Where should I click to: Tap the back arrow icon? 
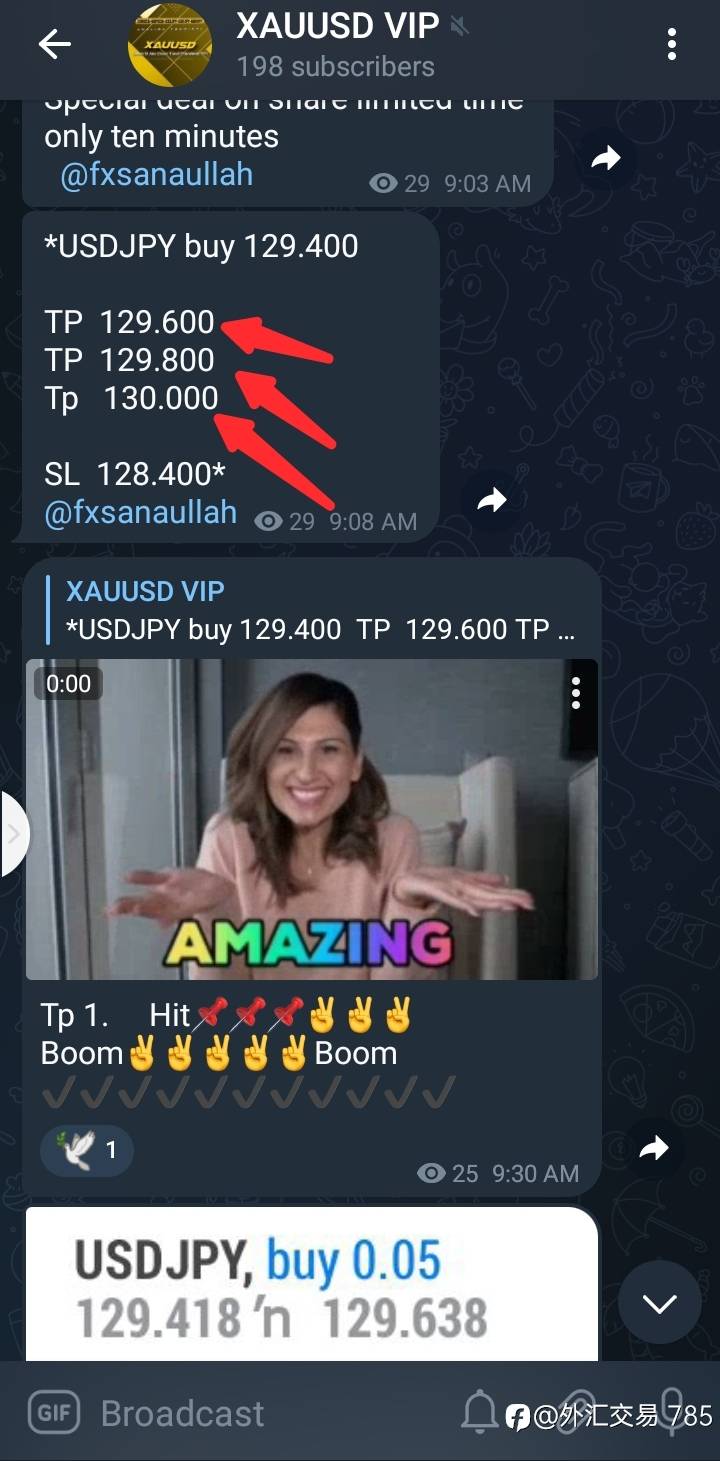tap(54, 44)
